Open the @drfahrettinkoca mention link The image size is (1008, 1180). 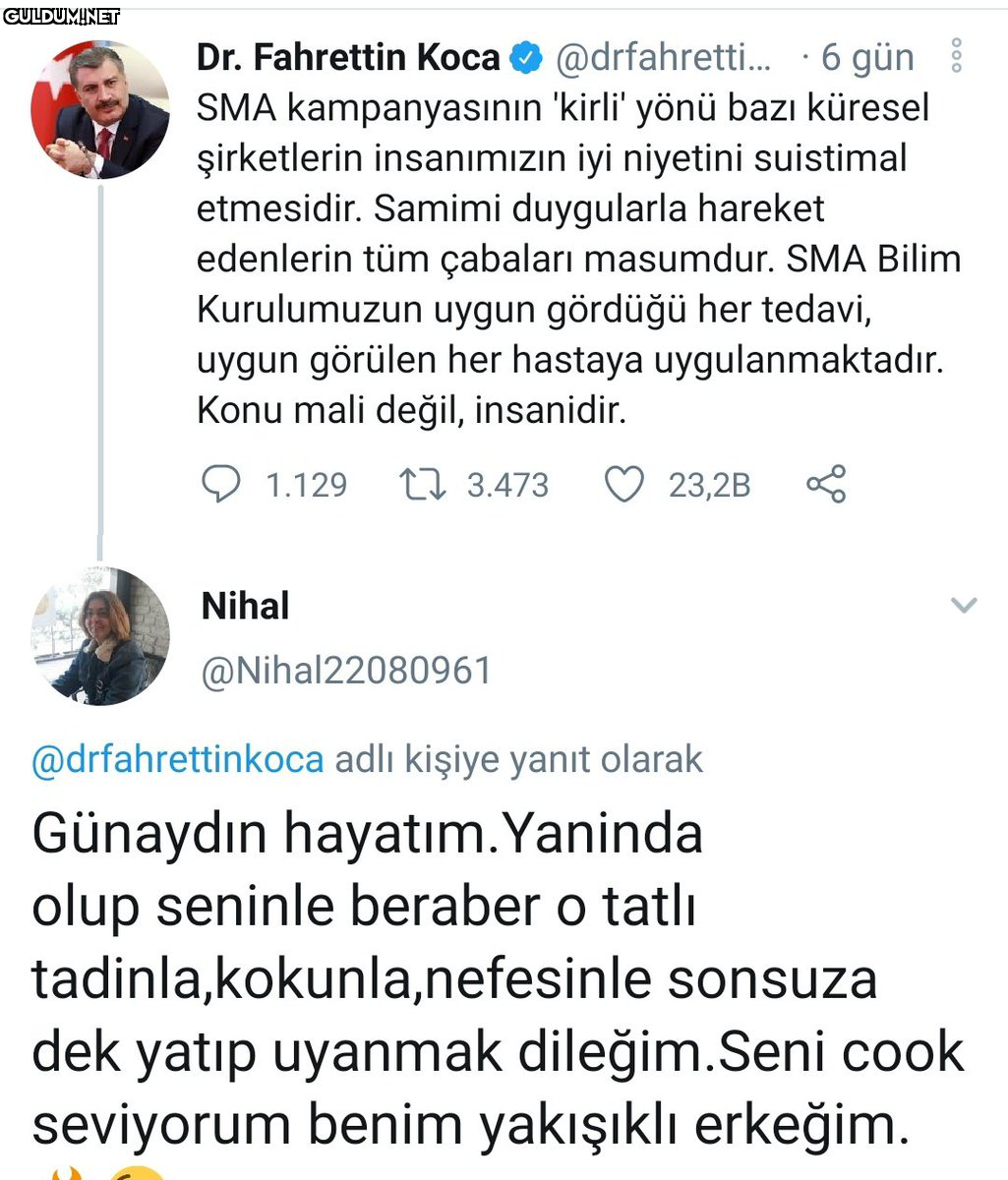click(x=178, y=759)
